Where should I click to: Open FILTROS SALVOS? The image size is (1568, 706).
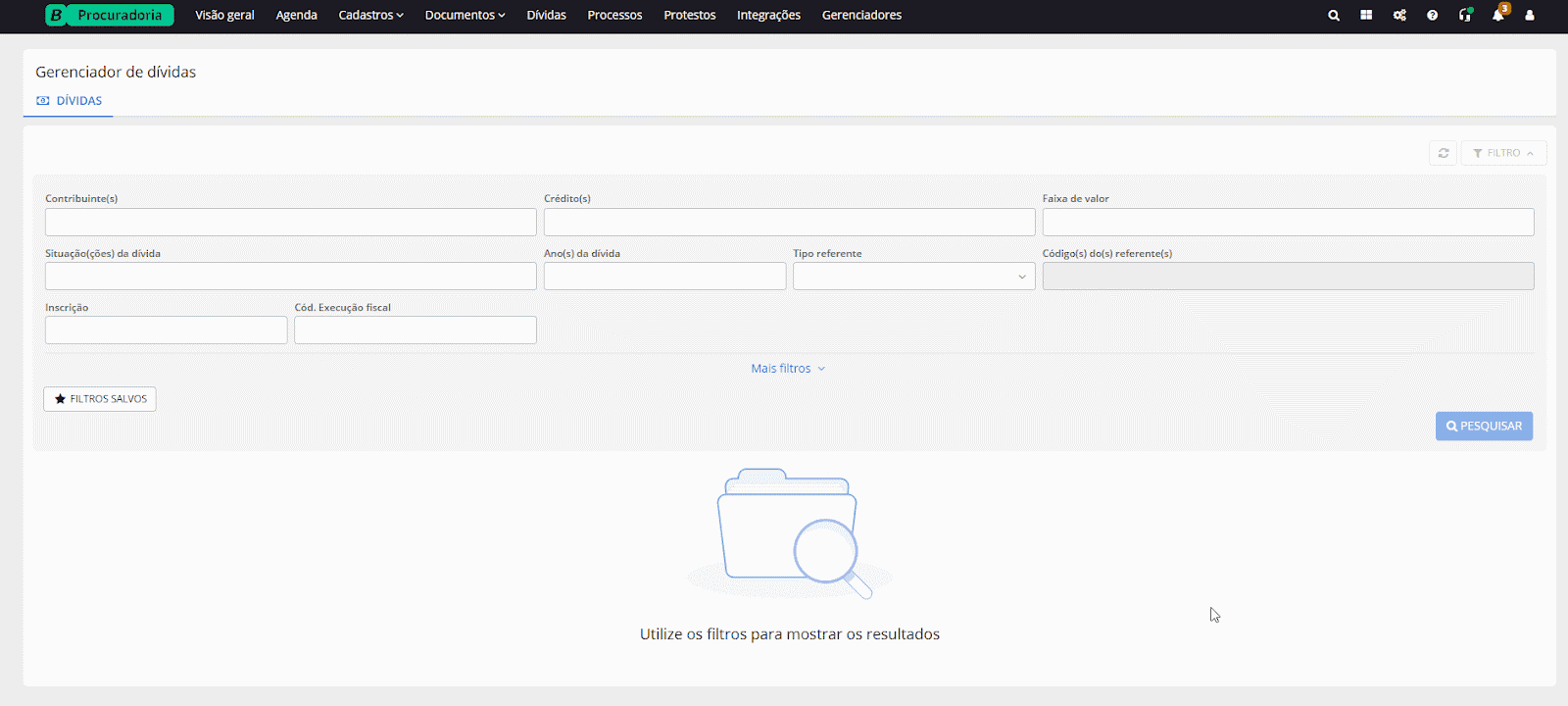click(x=100, y=399)
